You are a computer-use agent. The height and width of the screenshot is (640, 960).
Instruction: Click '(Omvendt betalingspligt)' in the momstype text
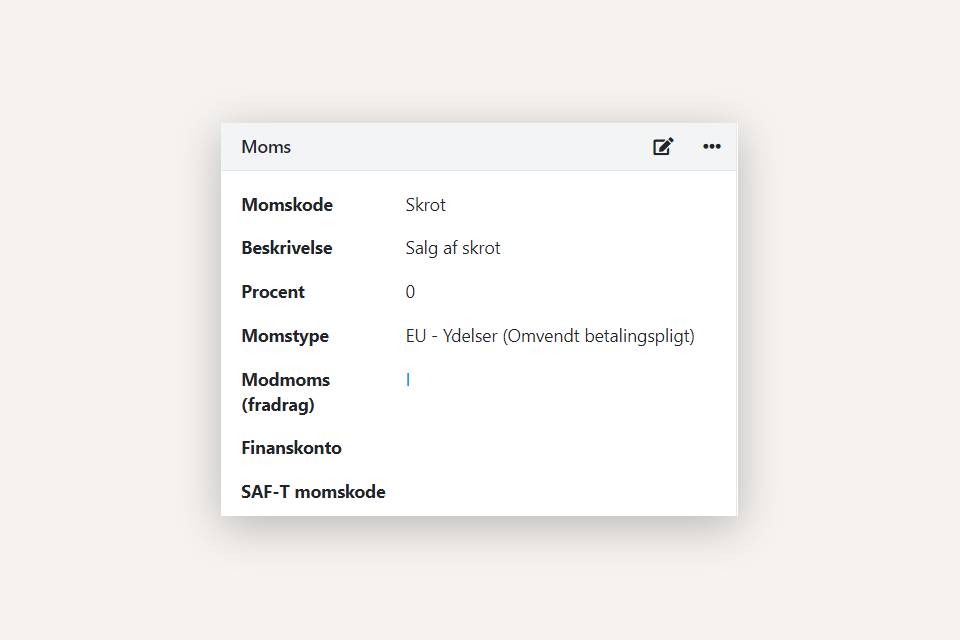(x=599, y=336)
